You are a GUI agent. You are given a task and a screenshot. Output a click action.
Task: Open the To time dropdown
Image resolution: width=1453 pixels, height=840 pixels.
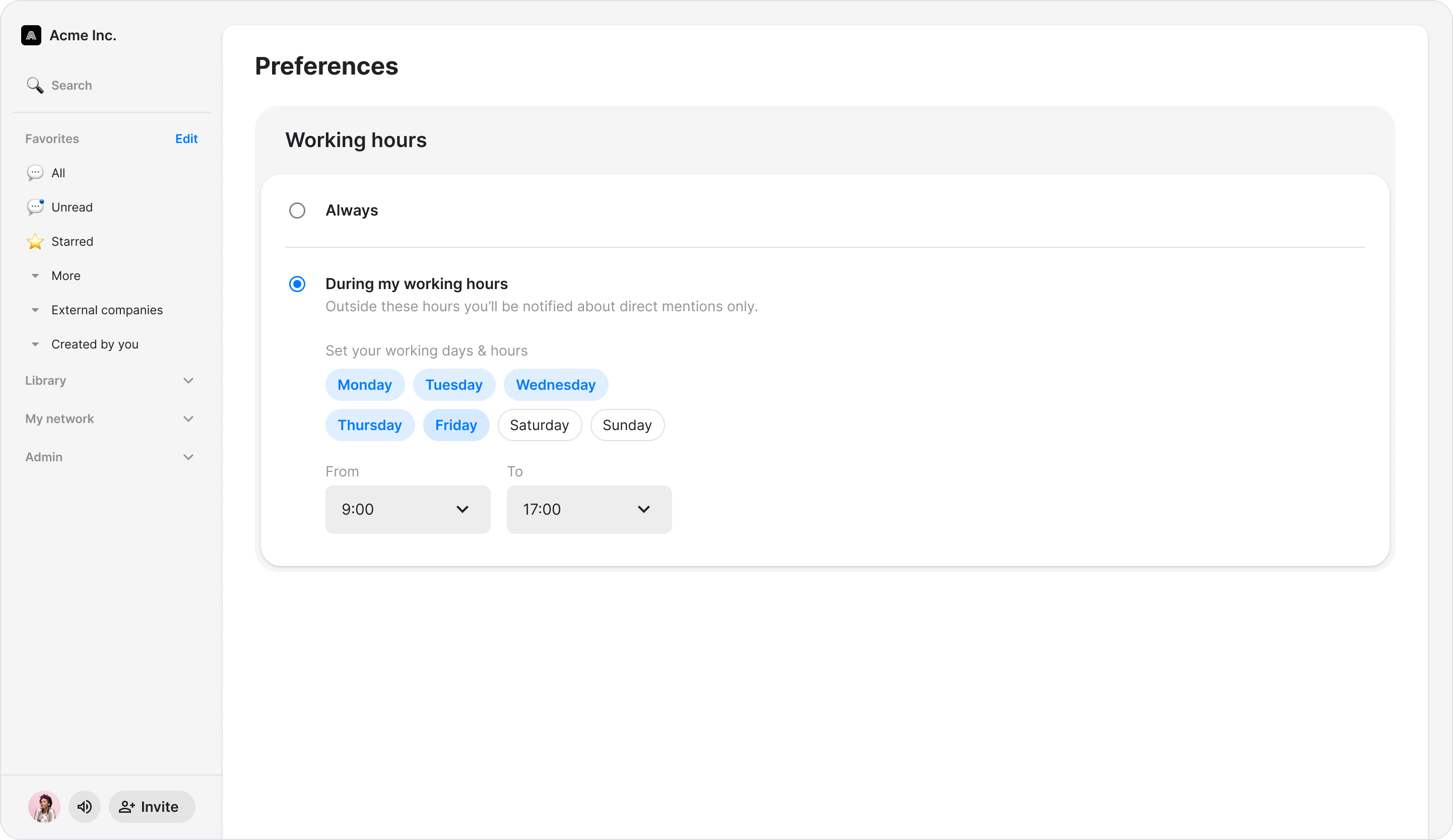588,509
